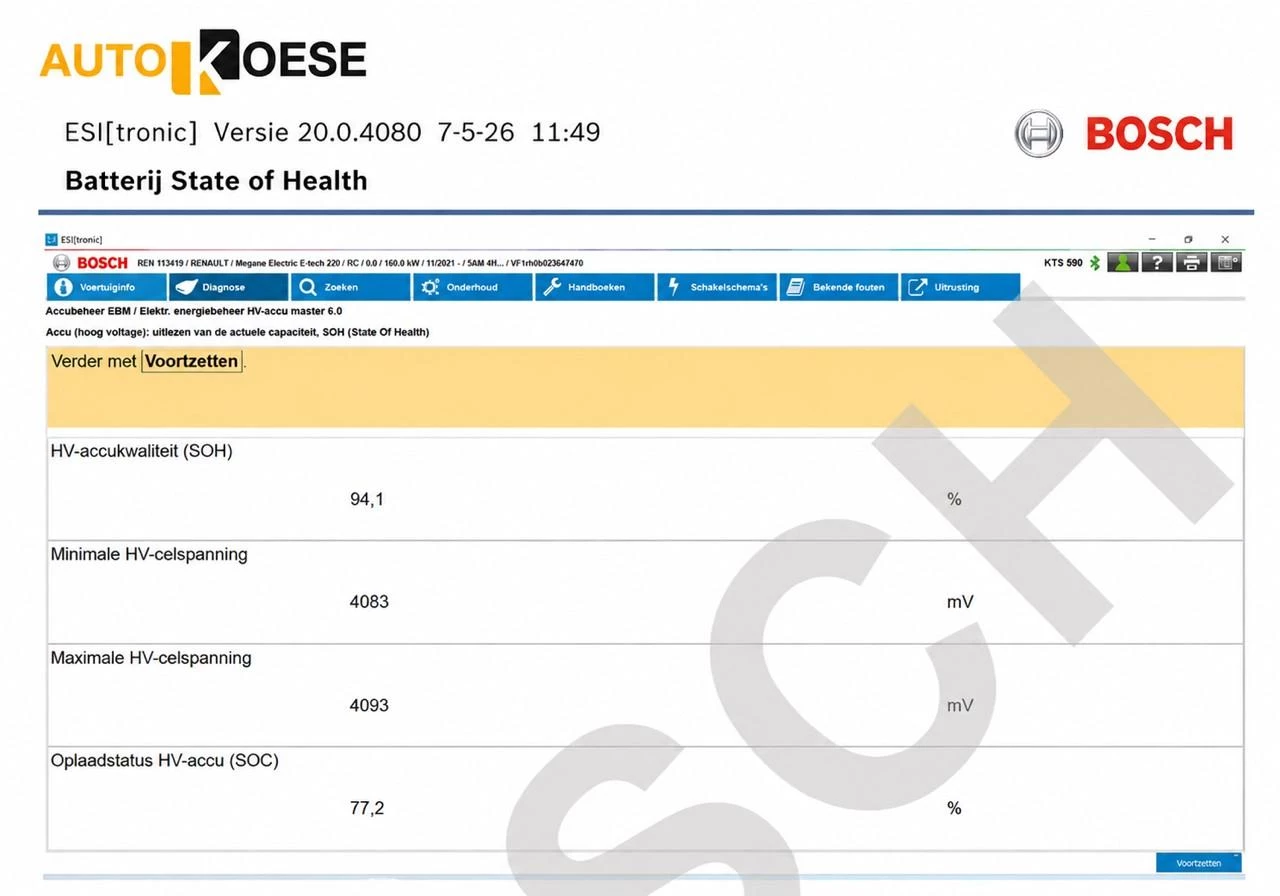Click the Accubeheer EBM breadcrumb line
The width and height of the screenshot is (1280, 896).
click(x=194, y=311)
